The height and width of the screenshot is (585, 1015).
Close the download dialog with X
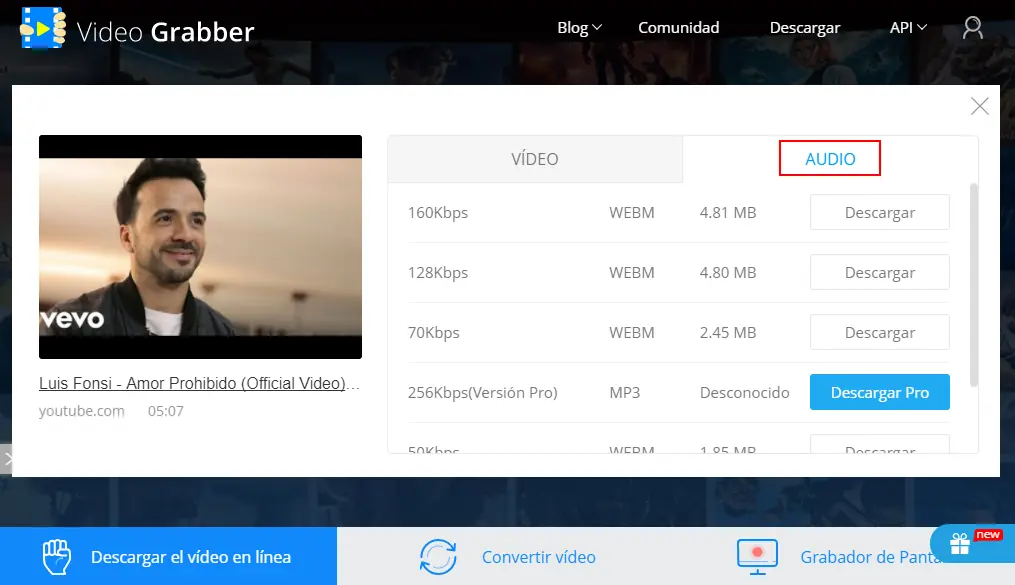(x=979, y=106)
